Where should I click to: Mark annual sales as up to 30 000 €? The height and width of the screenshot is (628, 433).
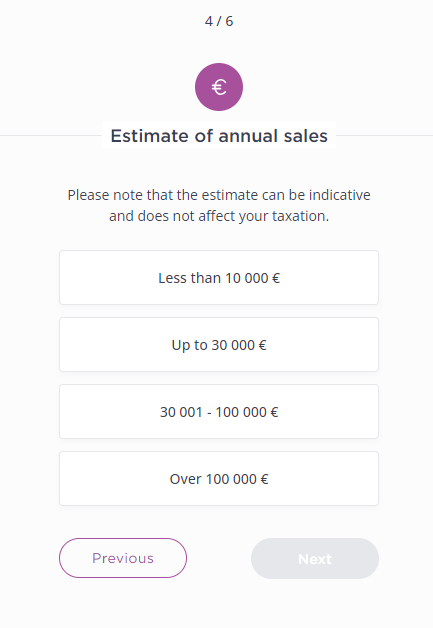pyautogui.click(x=219, y=344)
